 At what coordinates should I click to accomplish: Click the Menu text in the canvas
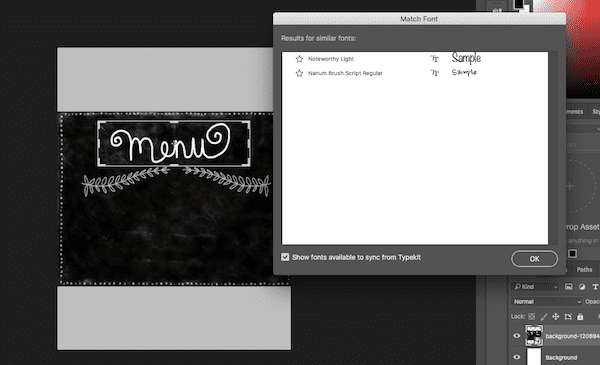click(170, 143)
